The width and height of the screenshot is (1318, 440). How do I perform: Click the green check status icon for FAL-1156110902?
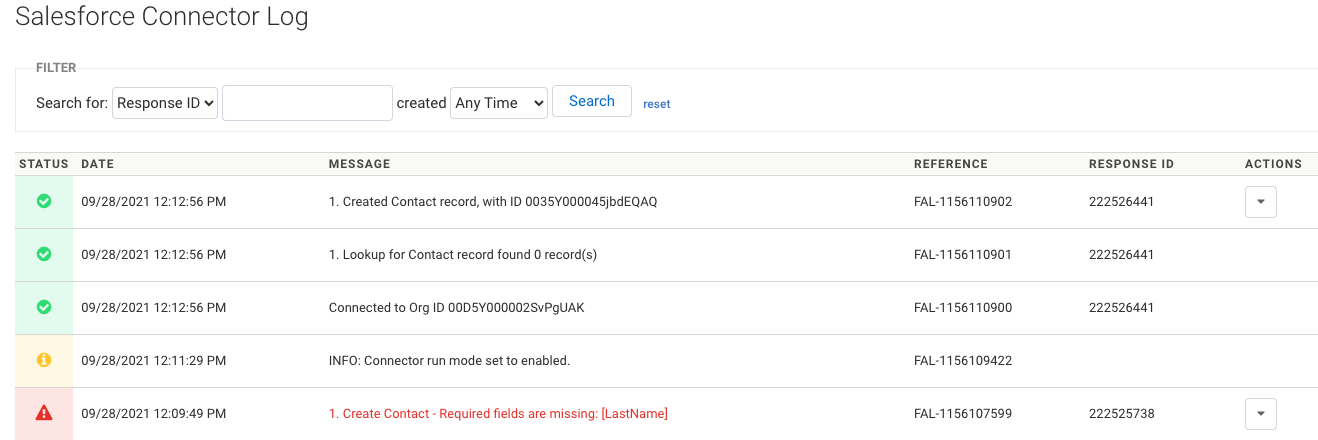pos(44,201)
